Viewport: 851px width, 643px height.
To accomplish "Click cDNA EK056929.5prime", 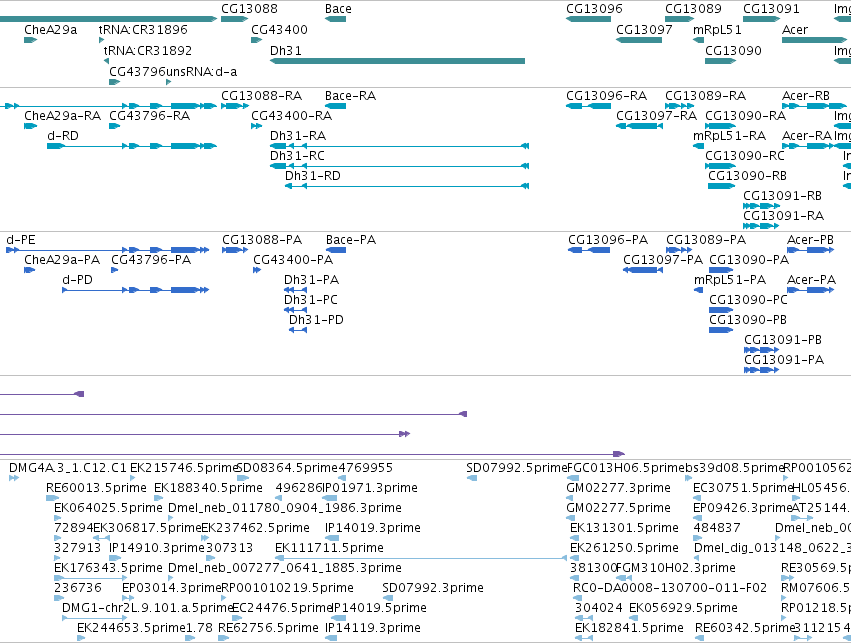I will click(x=683, y=607).
